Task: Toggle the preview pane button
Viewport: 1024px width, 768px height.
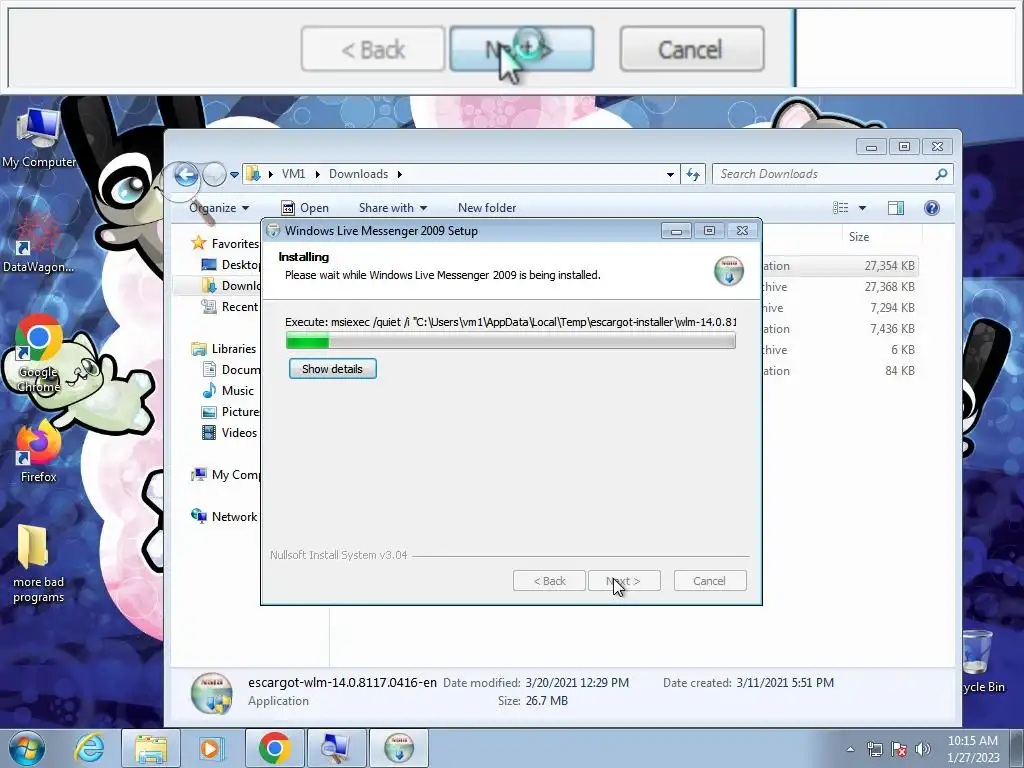Action: point(896,208)
